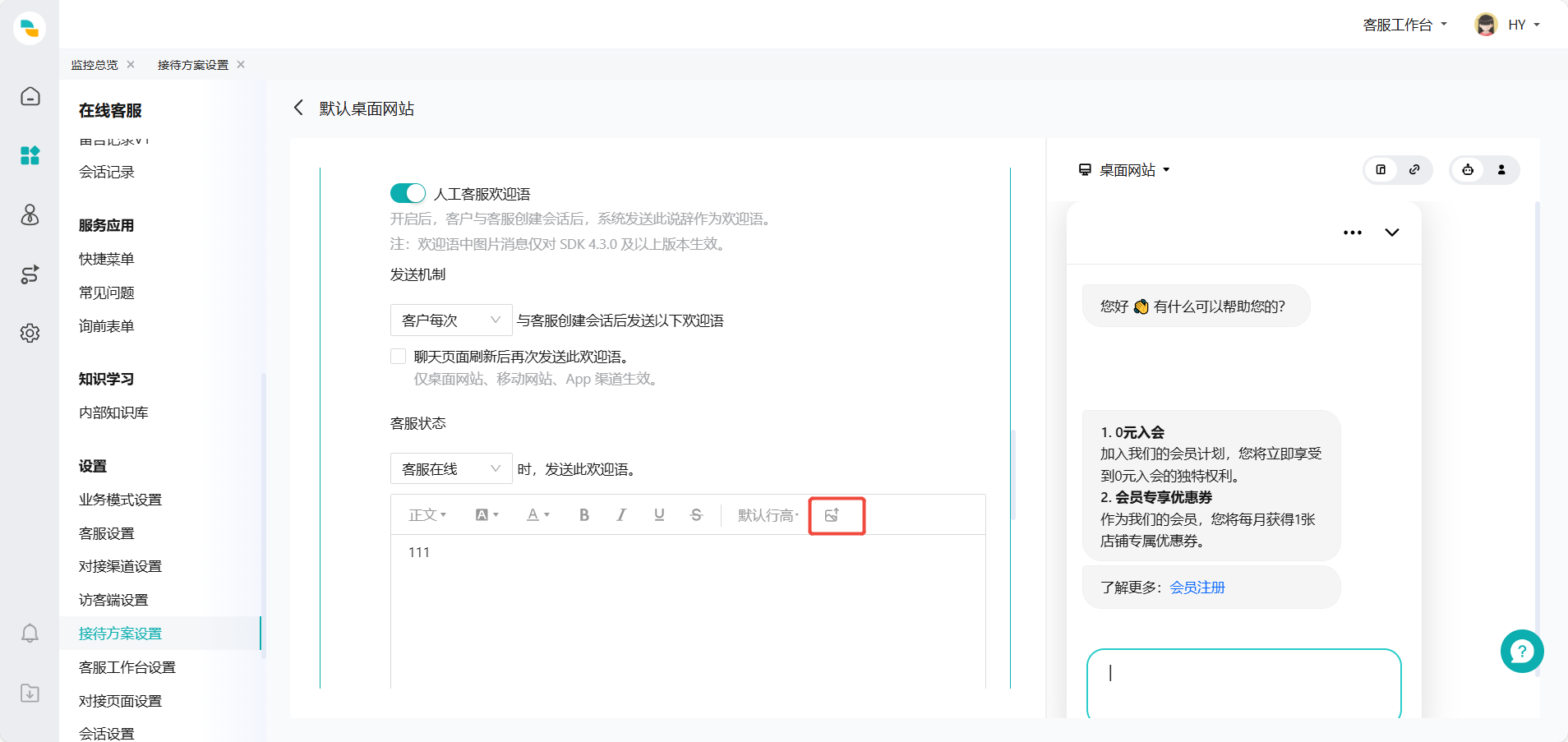Open the 客户每次 send mechanism dropdown
The width and height of the screenshot is (1568, 742).
pyautogui.click(x=450, y=320)
